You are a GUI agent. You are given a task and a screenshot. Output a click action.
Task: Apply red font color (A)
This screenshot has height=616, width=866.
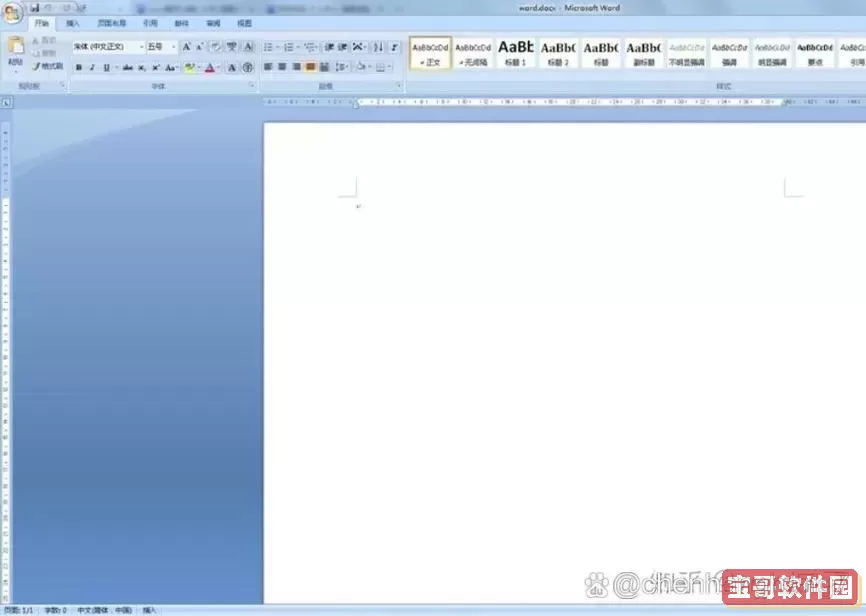(x=210, y=67)
